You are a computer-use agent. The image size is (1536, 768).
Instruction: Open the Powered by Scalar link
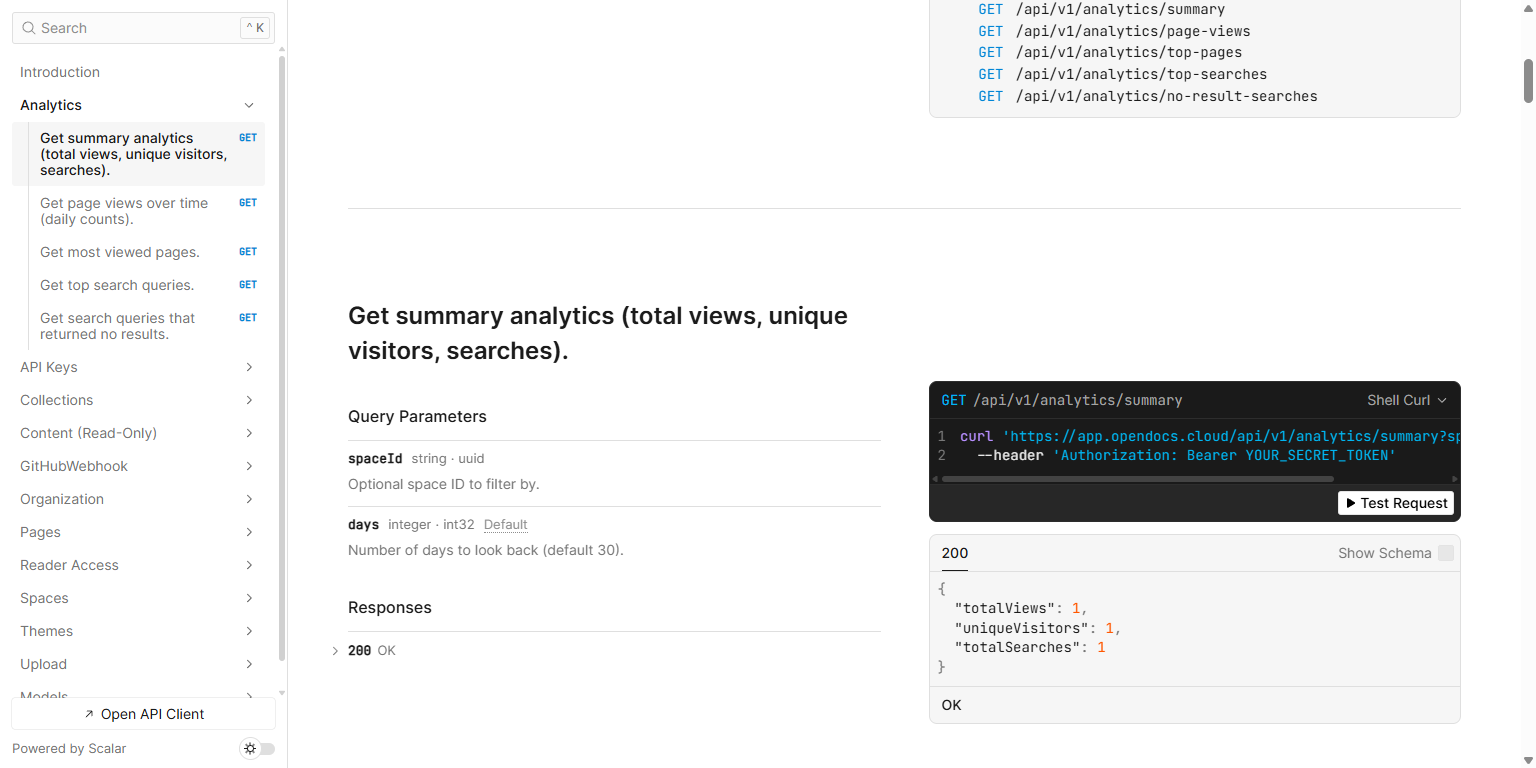tap(69, 748)
